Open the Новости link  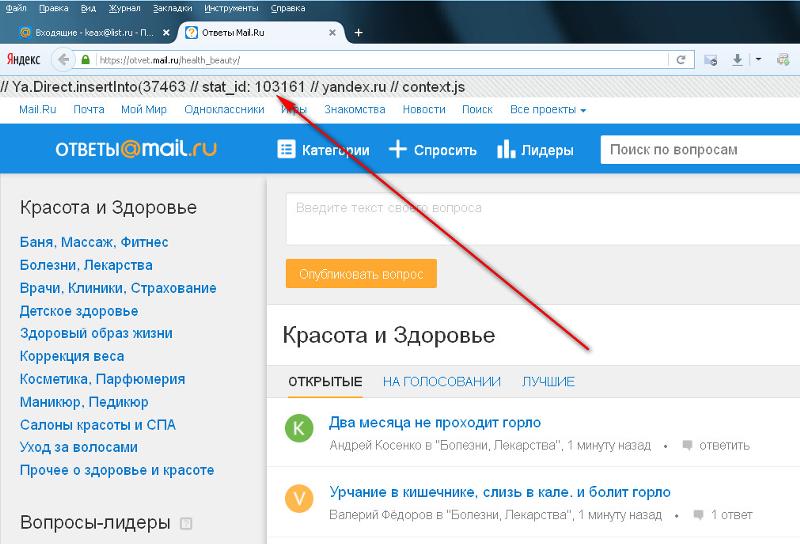(x=424, y=109)
